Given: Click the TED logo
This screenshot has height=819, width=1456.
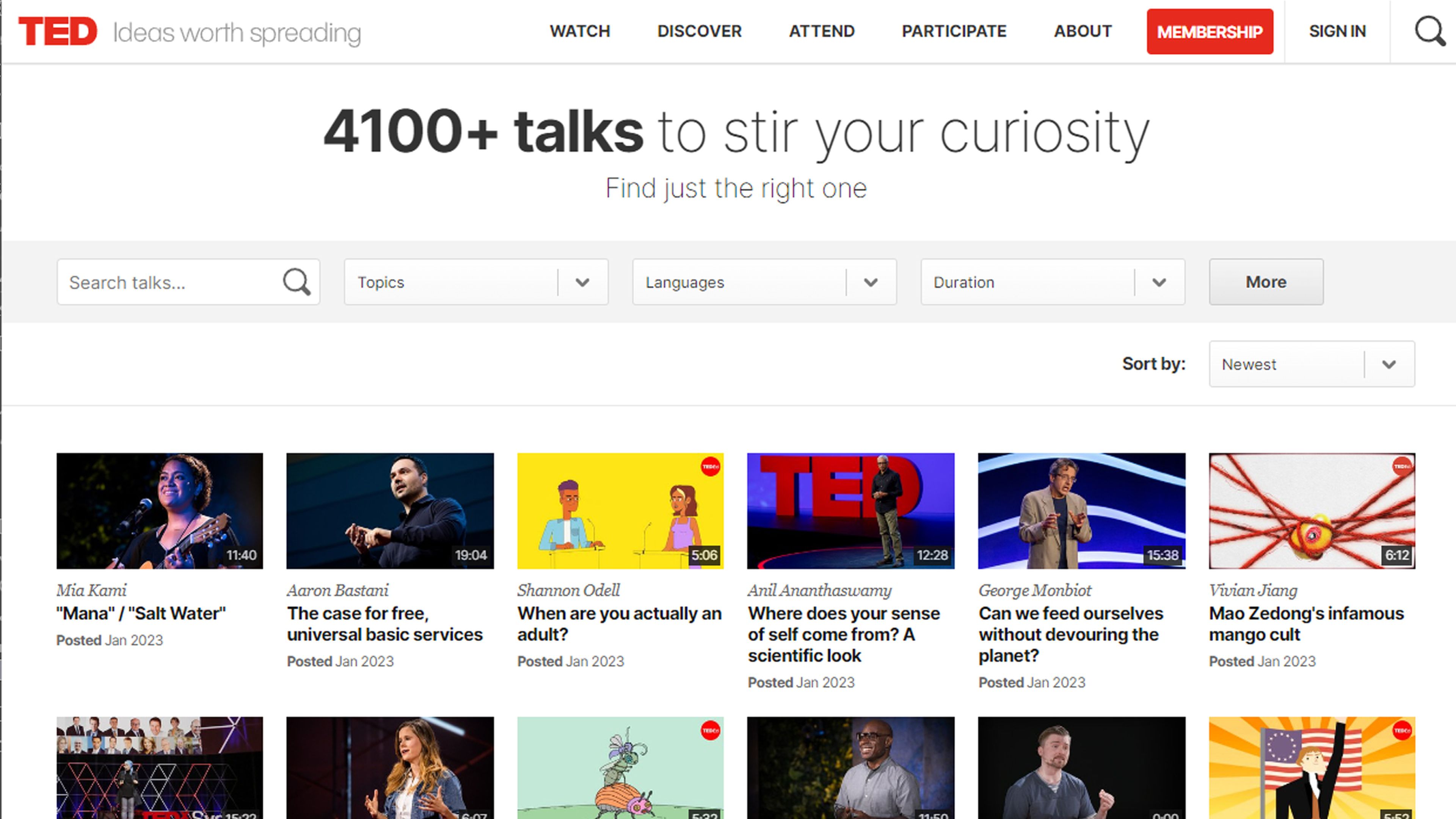Looking at the screenshot, I should click(58, 31).
